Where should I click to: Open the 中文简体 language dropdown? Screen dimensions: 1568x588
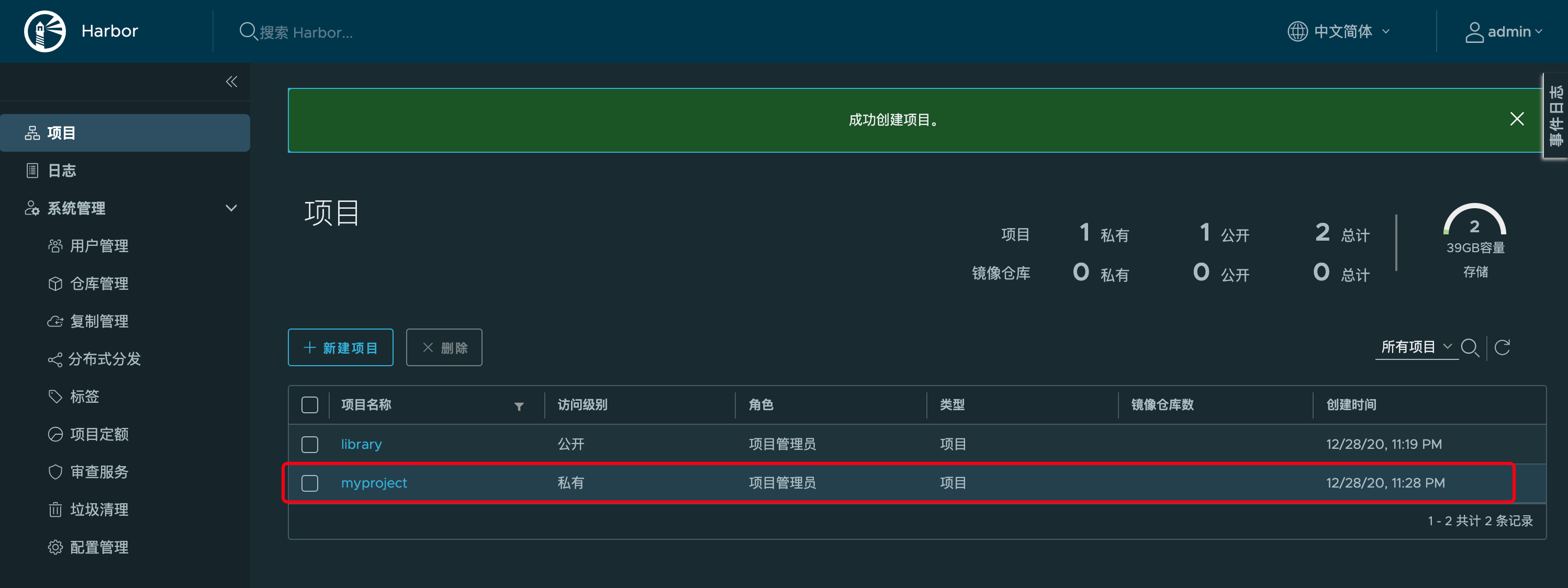pos(1339,31)
